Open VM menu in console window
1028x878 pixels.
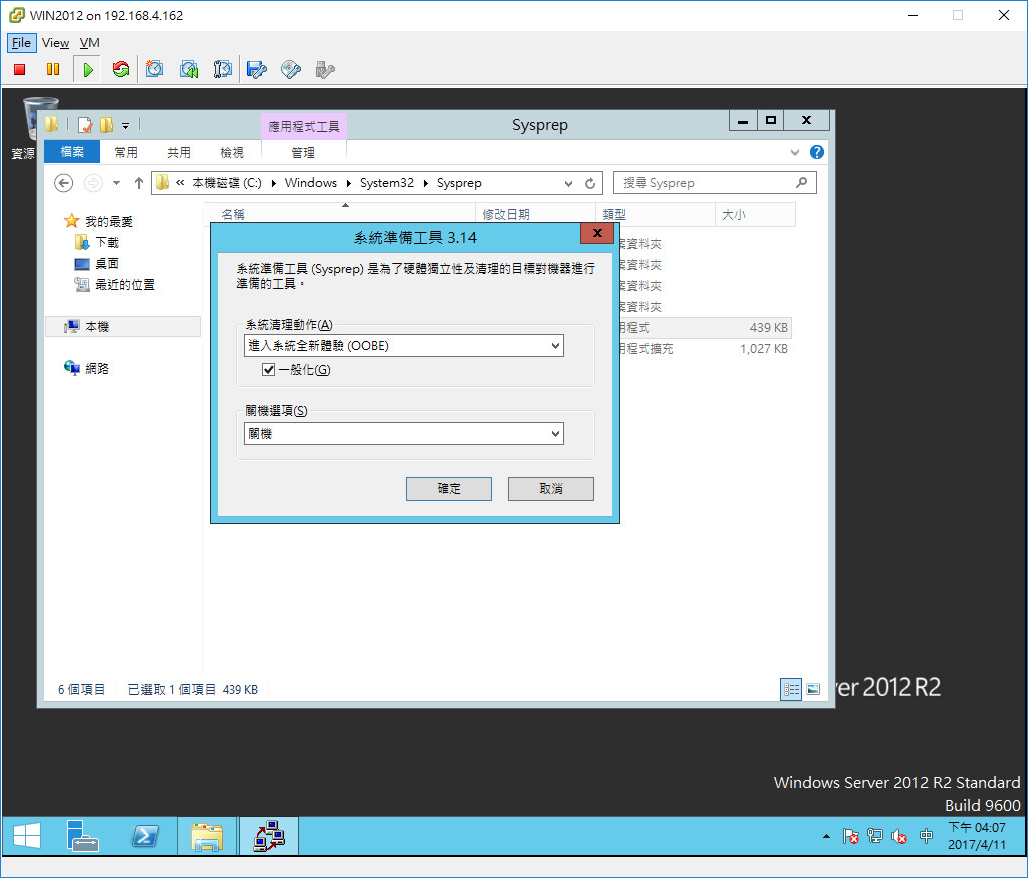pyautogui.click(x=89, y=43)
